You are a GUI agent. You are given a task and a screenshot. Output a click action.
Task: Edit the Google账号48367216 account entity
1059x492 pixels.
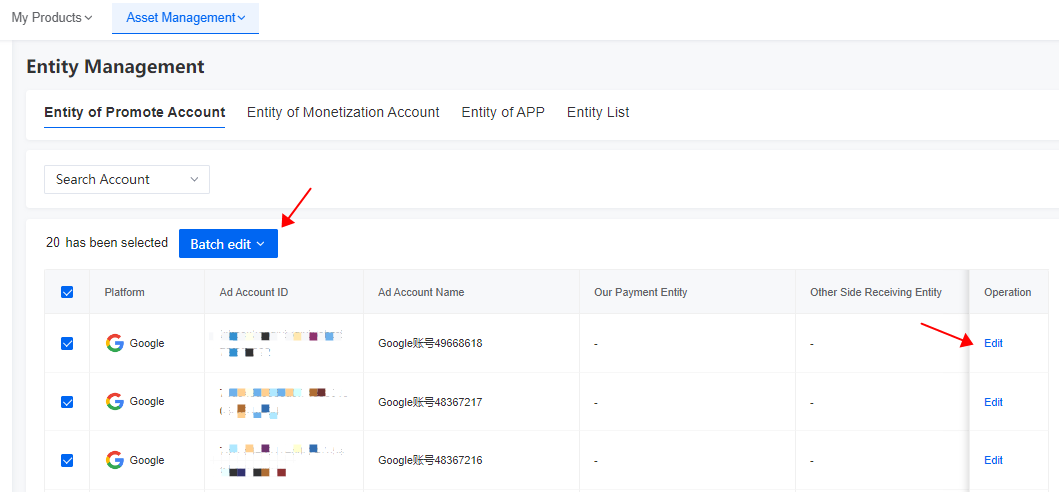[993, 460]
